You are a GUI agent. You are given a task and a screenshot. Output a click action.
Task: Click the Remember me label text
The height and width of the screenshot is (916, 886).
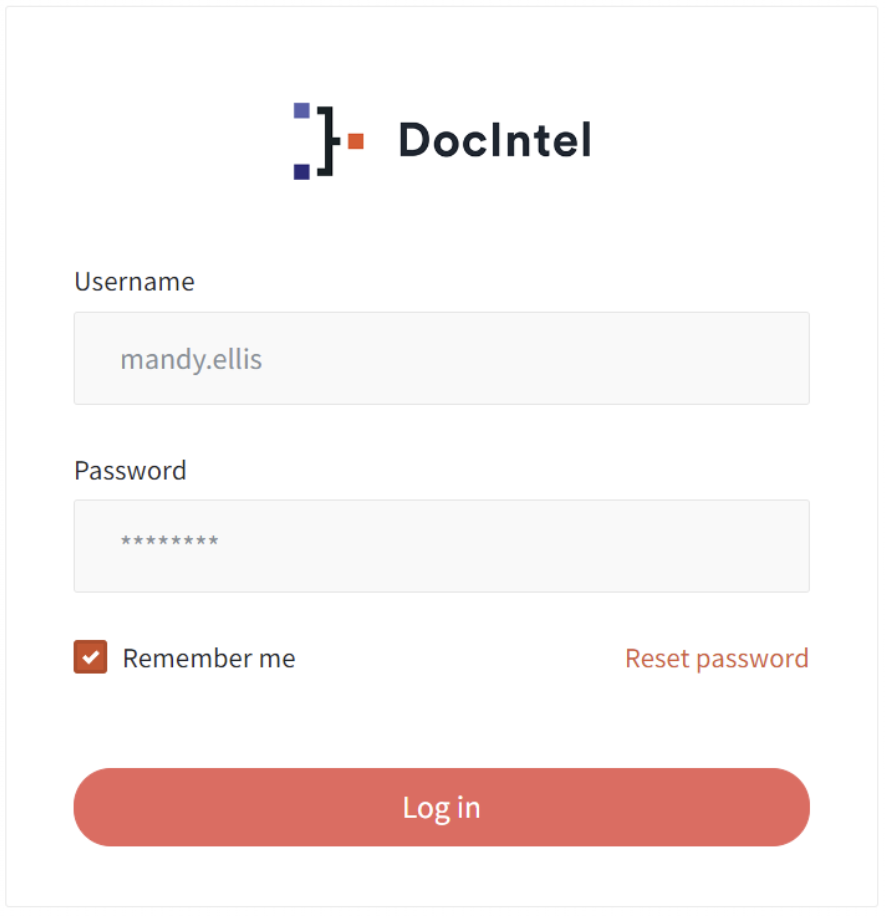208,658
